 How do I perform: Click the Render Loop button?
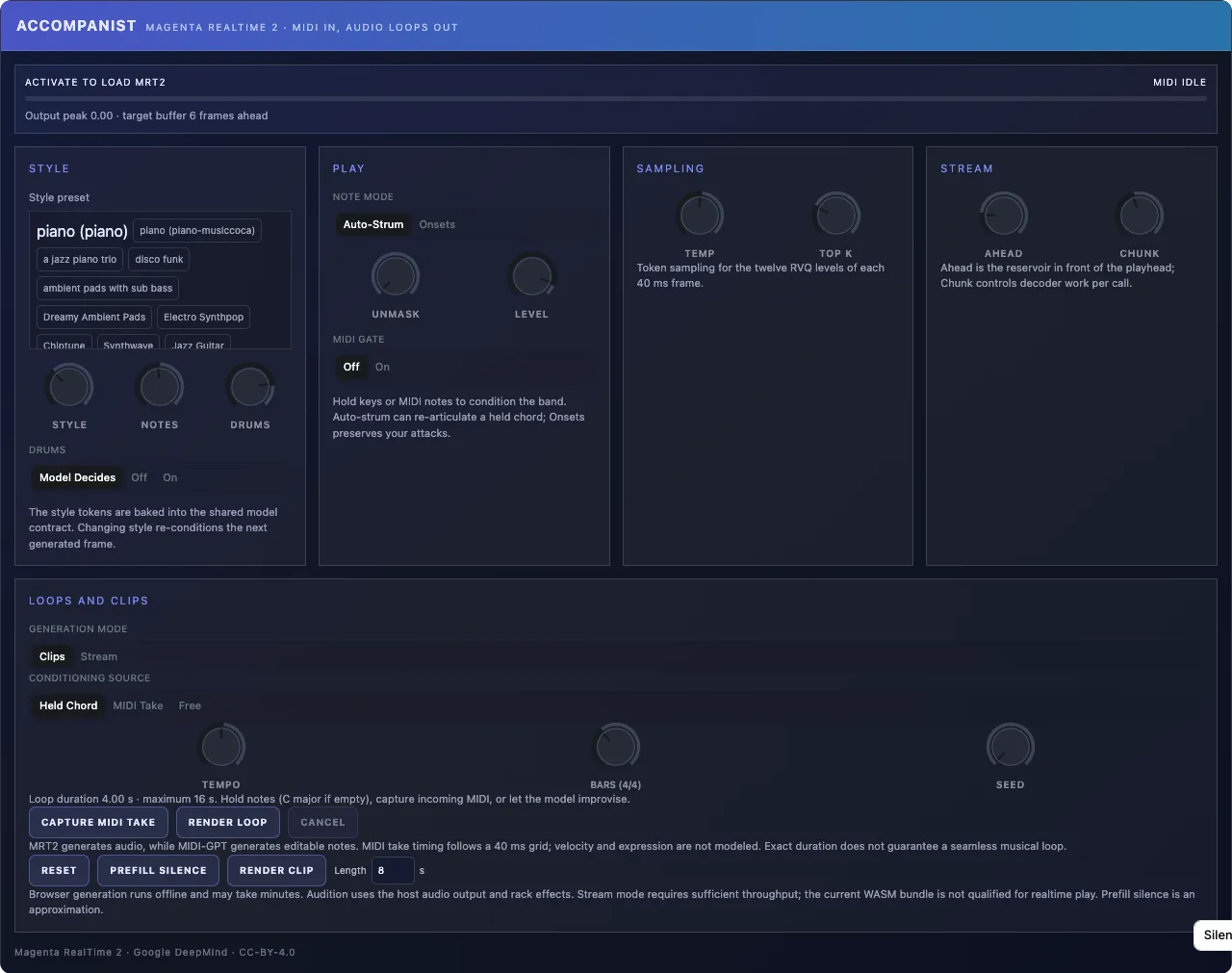tap(228, 823)
